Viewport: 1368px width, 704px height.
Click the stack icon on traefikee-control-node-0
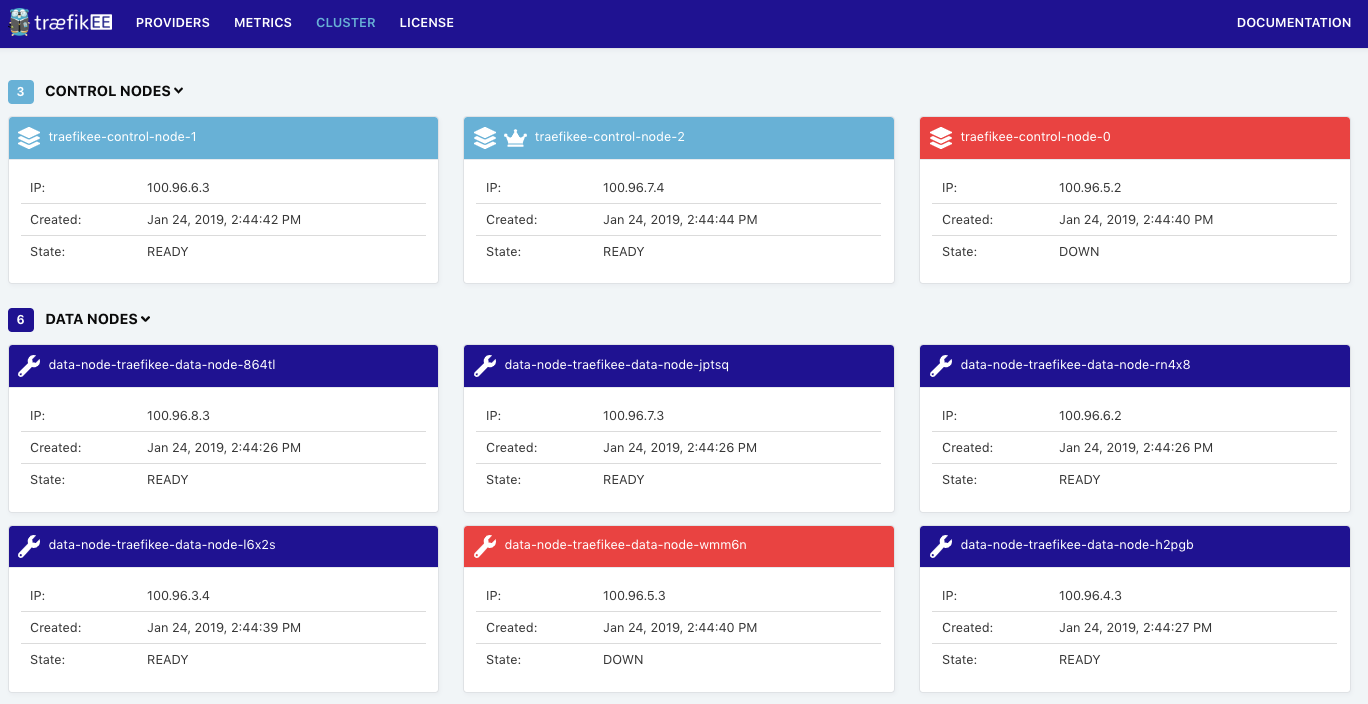click(x=941, y=137)
